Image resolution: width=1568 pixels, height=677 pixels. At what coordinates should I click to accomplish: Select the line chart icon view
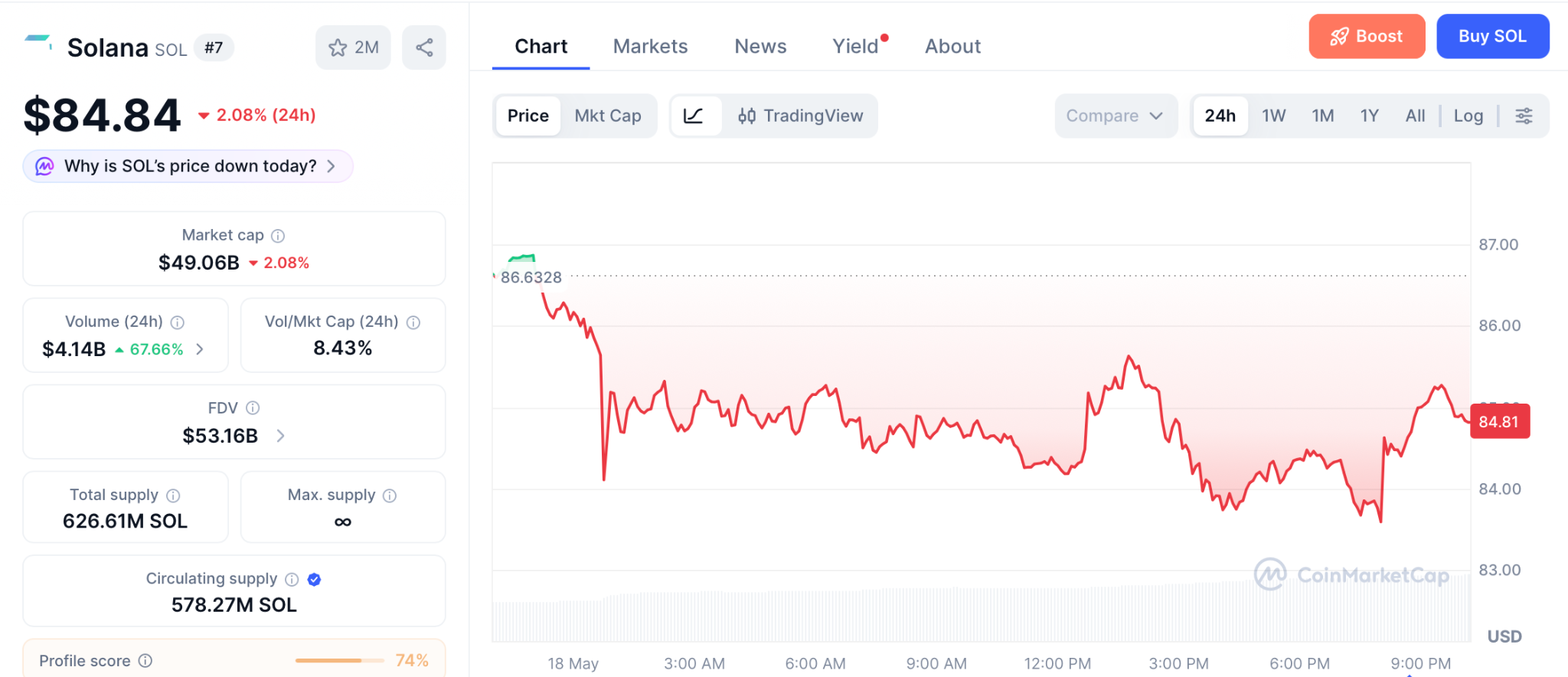[694, 116]
